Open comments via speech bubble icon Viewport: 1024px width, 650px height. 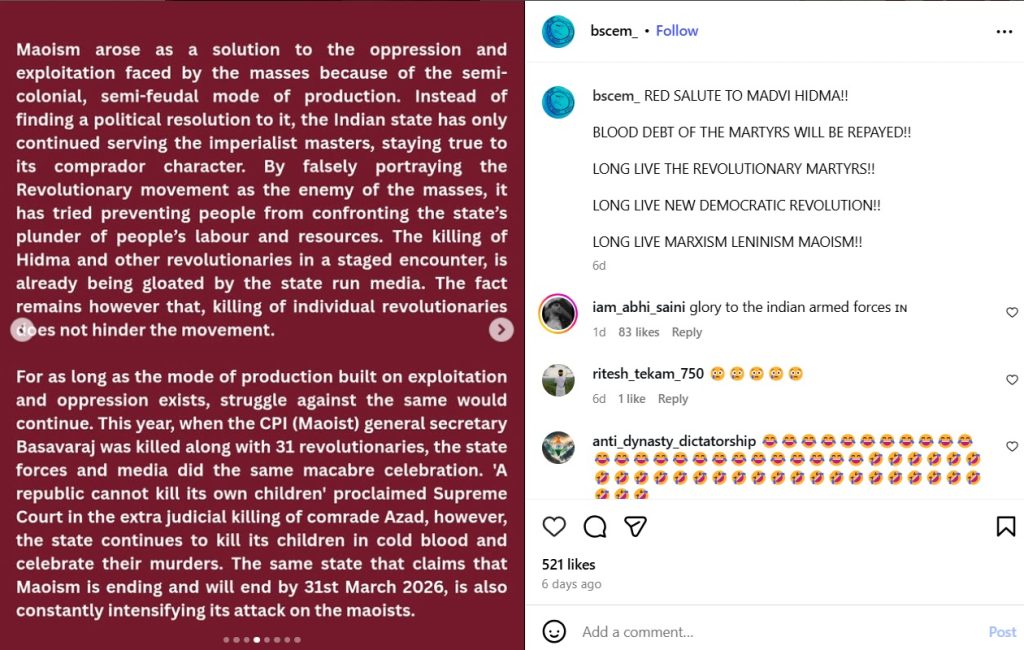595,526
